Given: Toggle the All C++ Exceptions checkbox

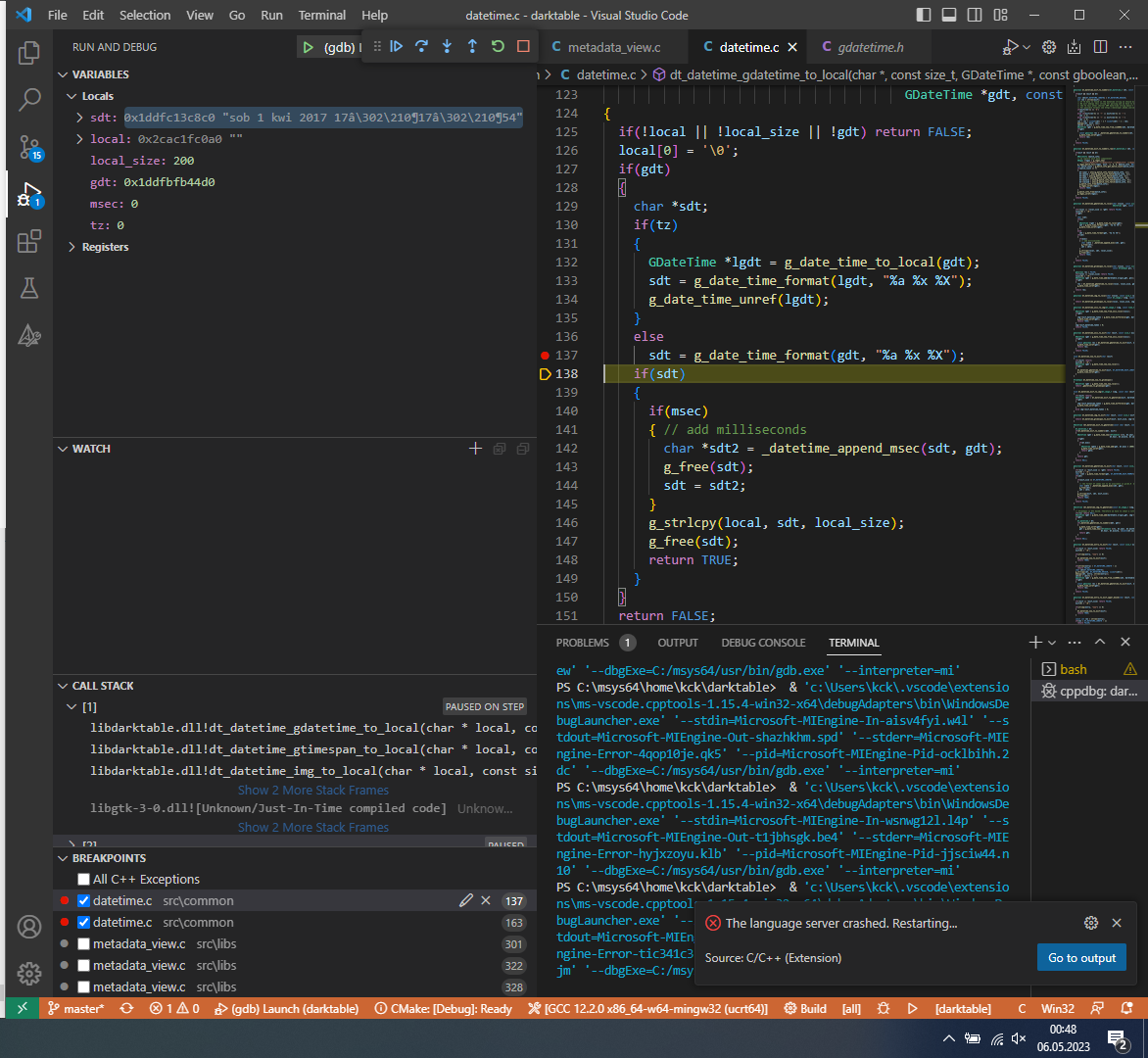Looking at the screenshot, I should coord(83,880).
